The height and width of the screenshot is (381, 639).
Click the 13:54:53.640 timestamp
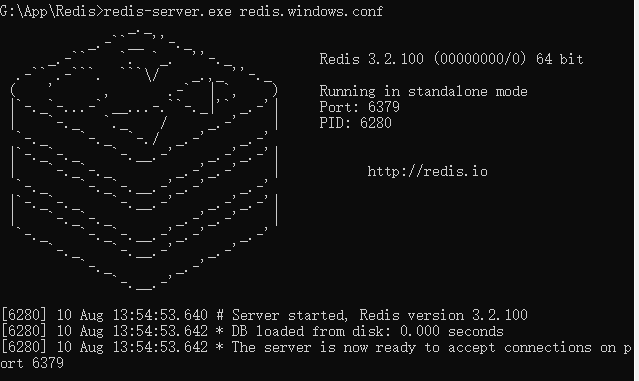pyautogui.click(x=160, y=315)
